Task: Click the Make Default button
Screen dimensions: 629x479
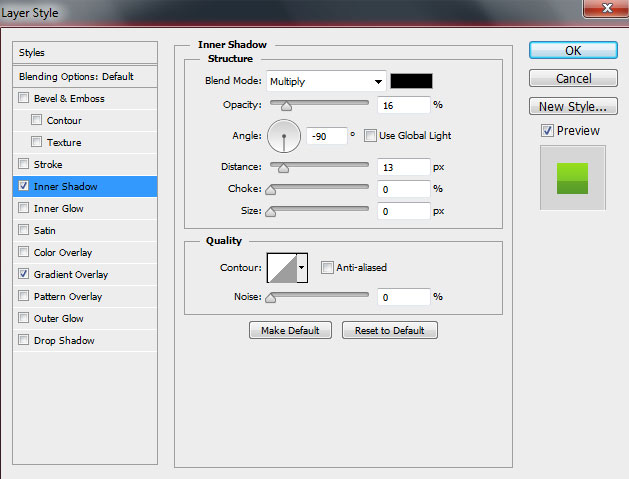Action: 290,330
